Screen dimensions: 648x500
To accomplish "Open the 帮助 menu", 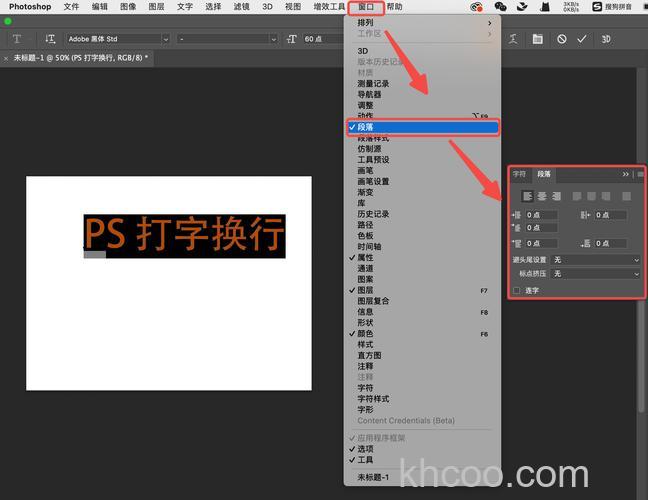I will coord(394,7).
